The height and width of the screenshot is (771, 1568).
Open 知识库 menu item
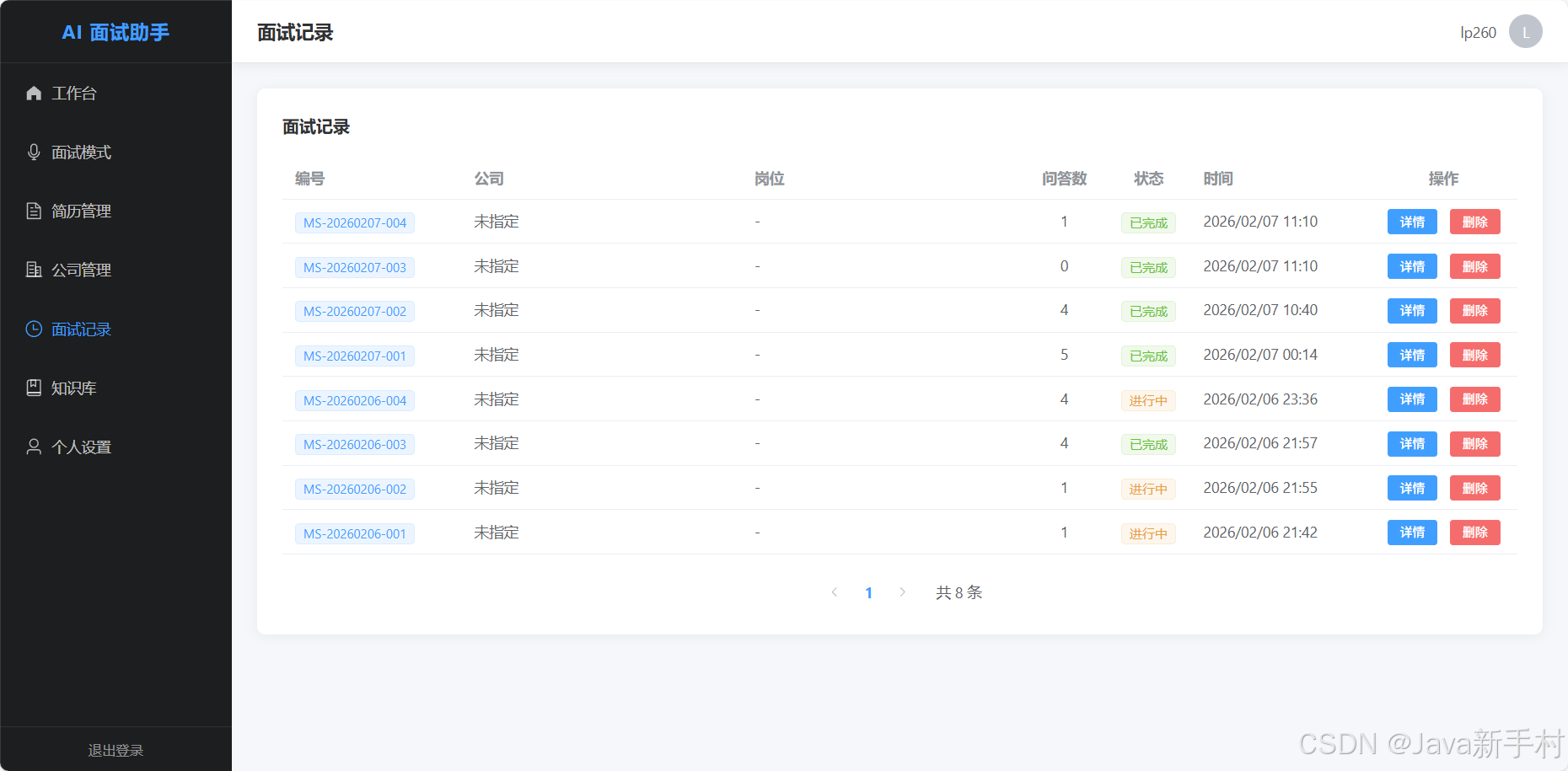point(116,388)
